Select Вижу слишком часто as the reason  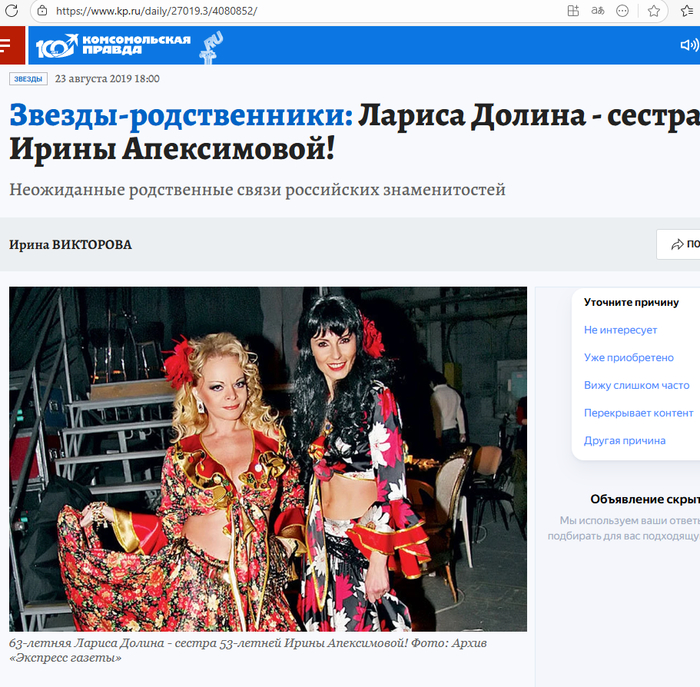pyautogui.click(x=637, y=385)
